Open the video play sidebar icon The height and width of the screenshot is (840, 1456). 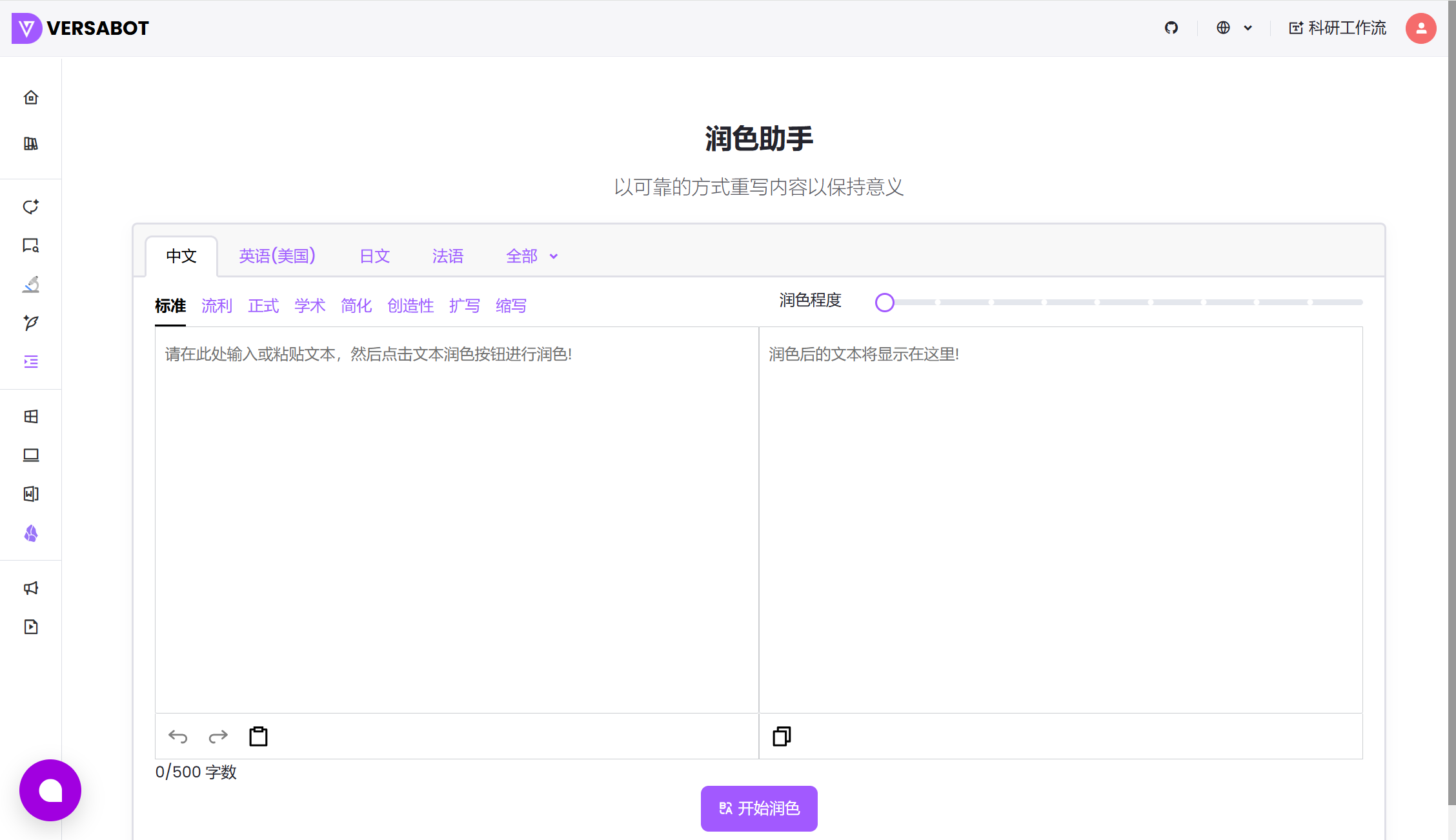tap(31, 626)
